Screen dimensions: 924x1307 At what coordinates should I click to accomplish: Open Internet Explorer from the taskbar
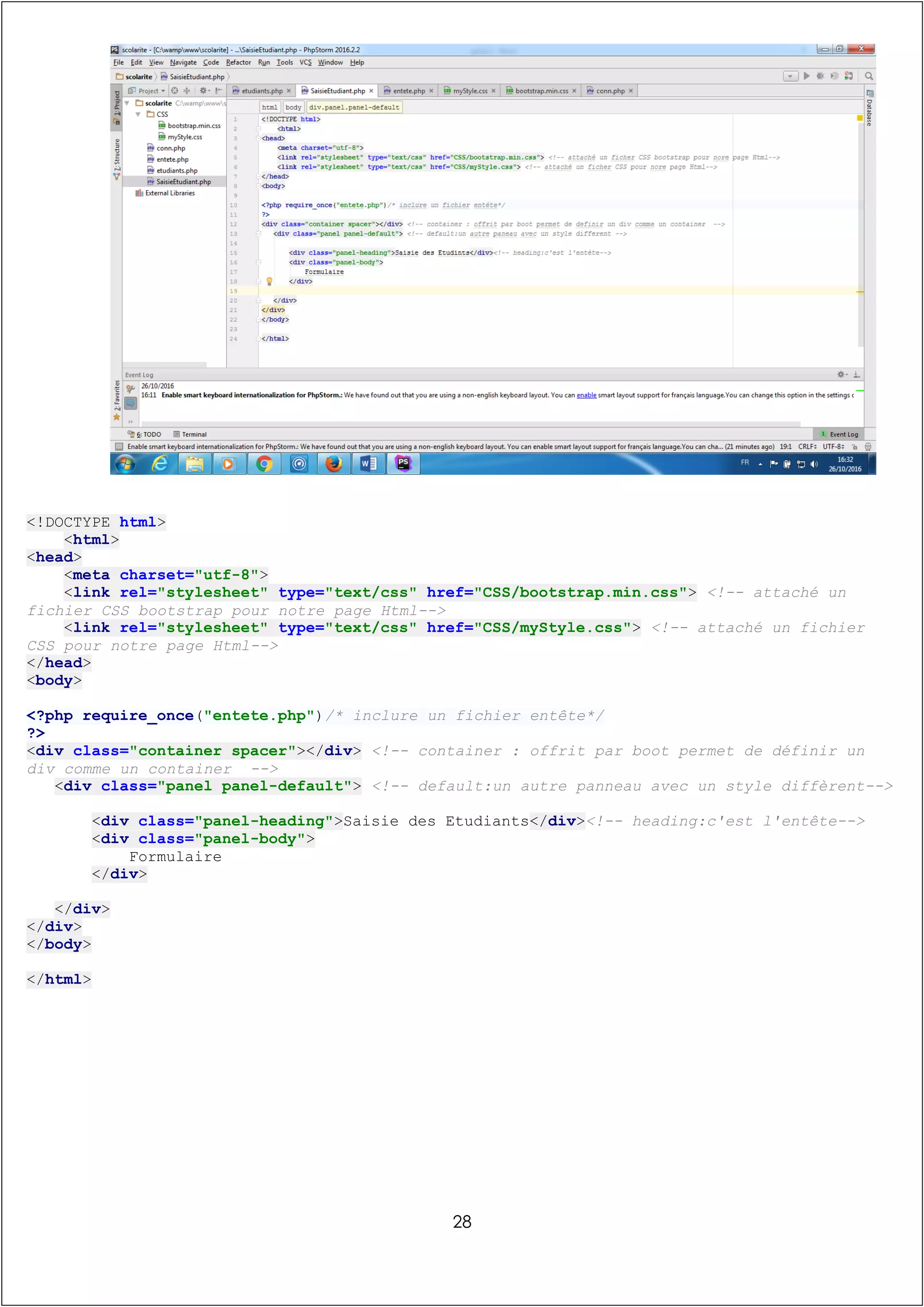(161, 464)
